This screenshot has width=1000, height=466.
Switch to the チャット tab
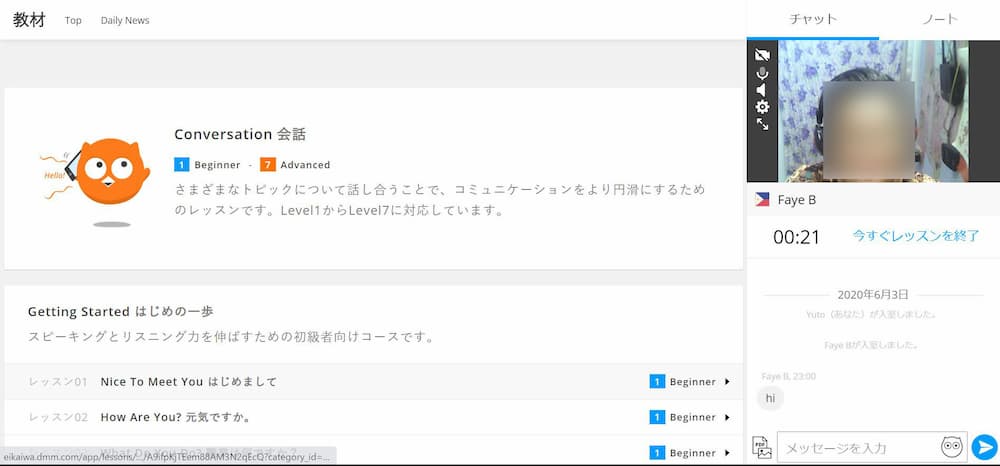click(812, 19)
